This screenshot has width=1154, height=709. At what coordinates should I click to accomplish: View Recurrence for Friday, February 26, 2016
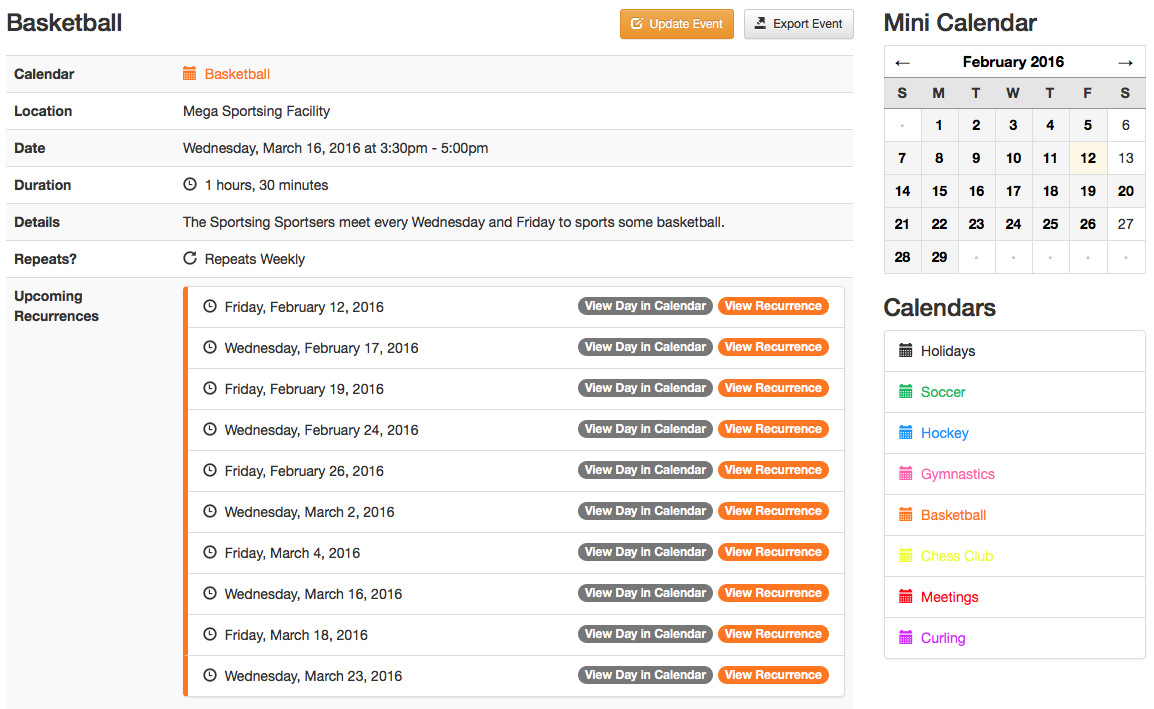click(773, 470)
